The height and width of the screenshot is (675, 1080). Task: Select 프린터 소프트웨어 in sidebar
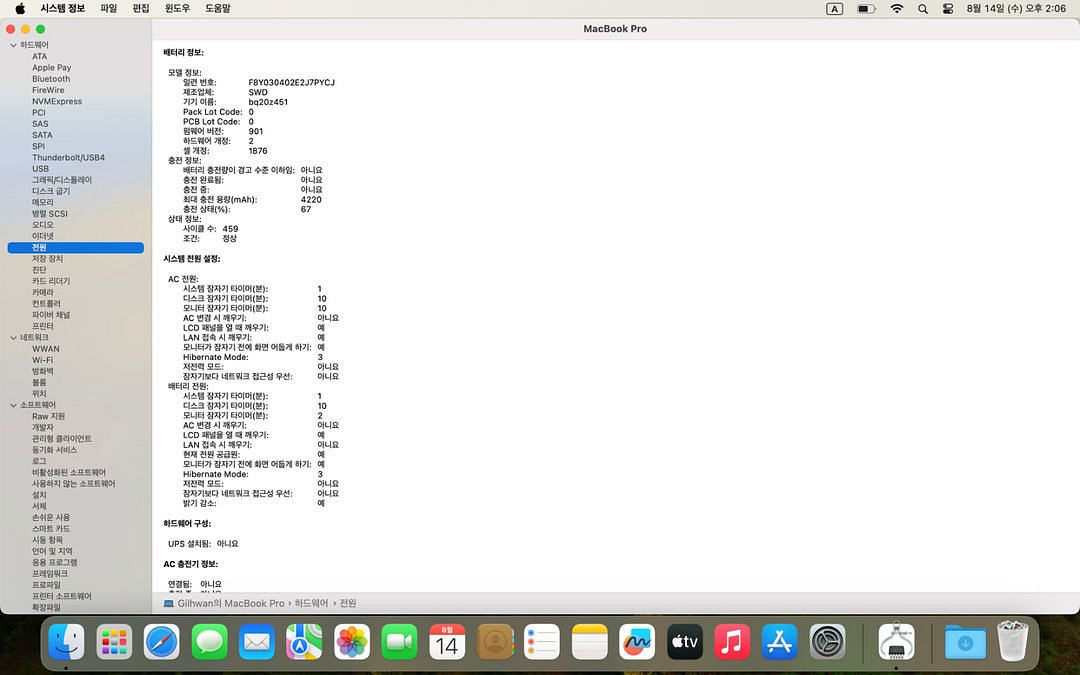point(62,596)
